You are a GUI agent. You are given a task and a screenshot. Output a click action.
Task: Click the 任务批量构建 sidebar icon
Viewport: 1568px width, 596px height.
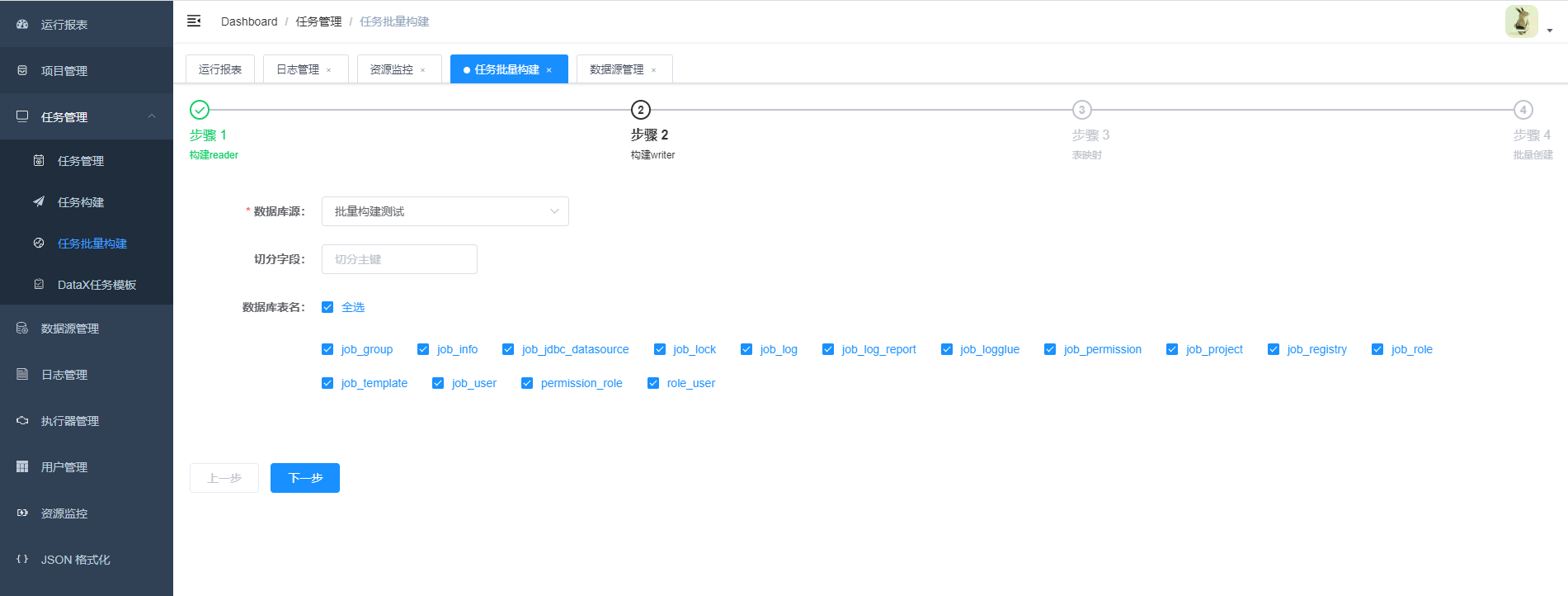click(x=39, y=244)
